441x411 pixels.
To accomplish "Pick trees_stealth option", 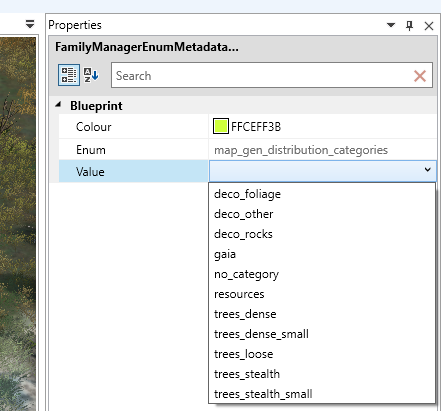I will [322, 374].
